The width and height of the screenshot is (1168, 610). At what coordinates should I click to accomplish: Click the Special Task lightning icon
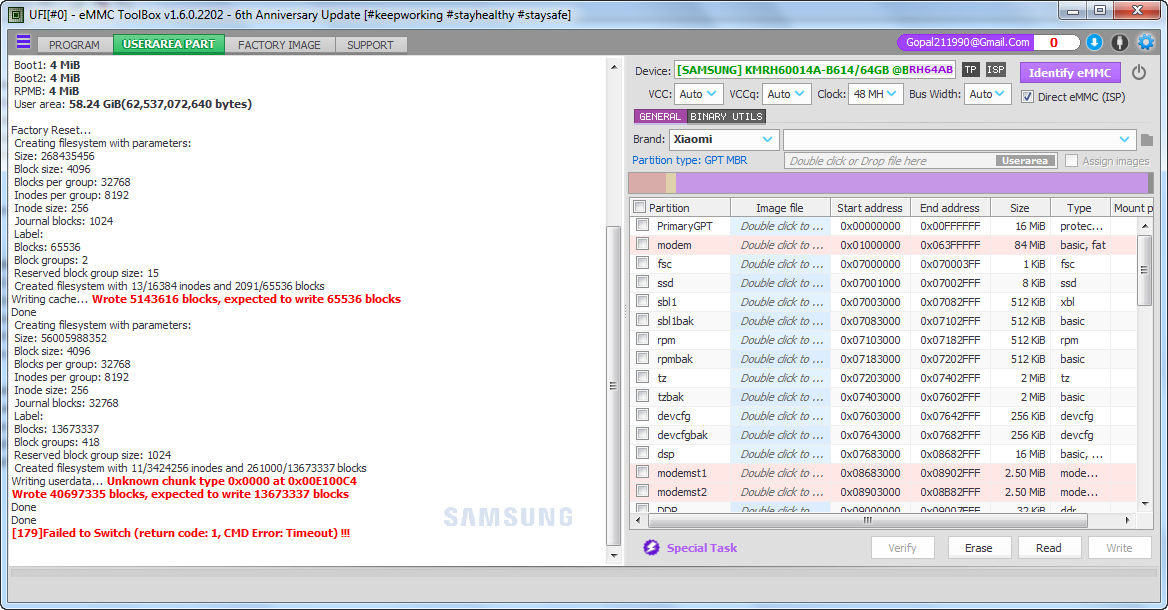pyautogui.click(x=651, y=547)
